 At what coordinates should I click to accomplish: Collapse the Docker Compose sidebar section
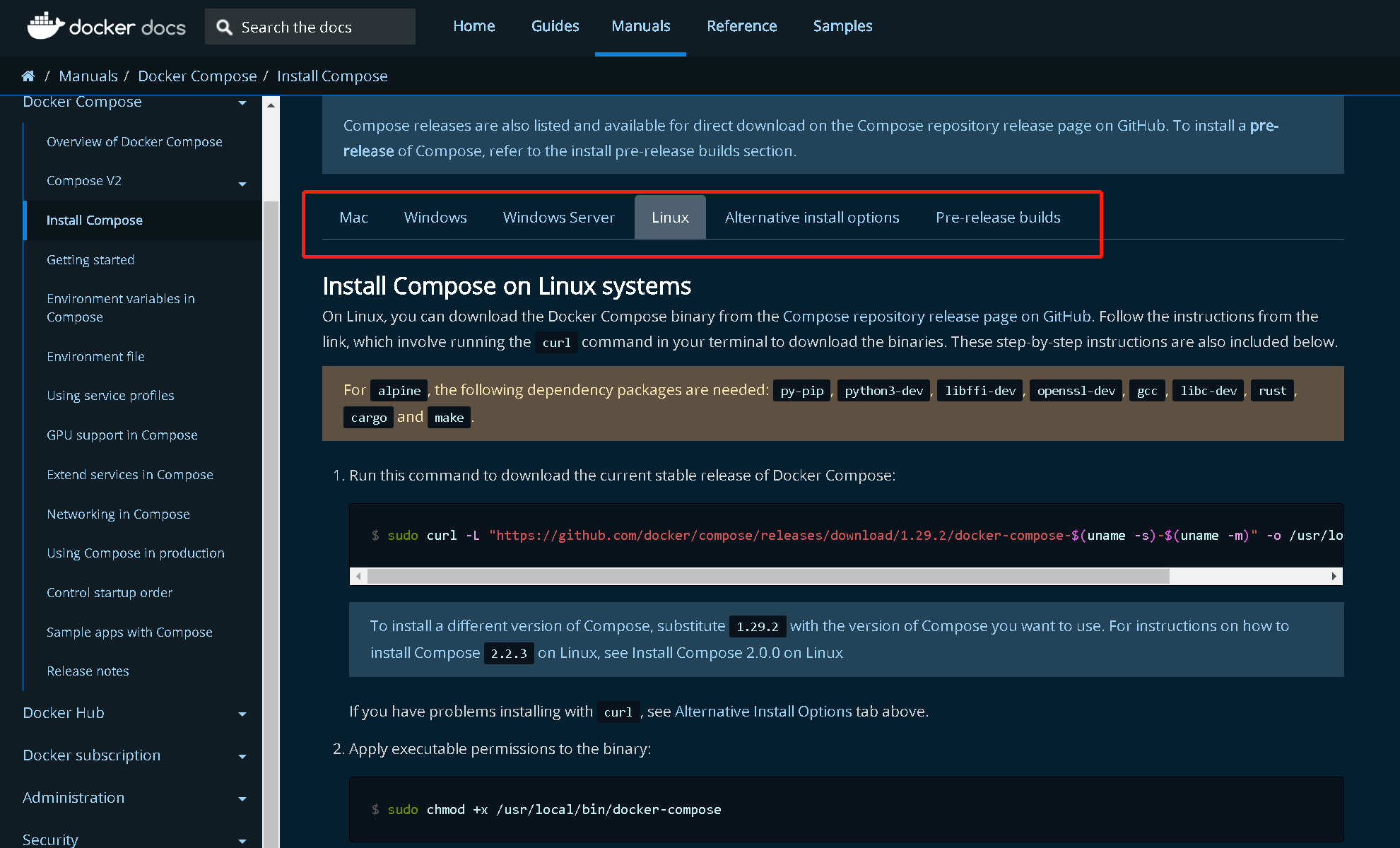tap(242, 103)
